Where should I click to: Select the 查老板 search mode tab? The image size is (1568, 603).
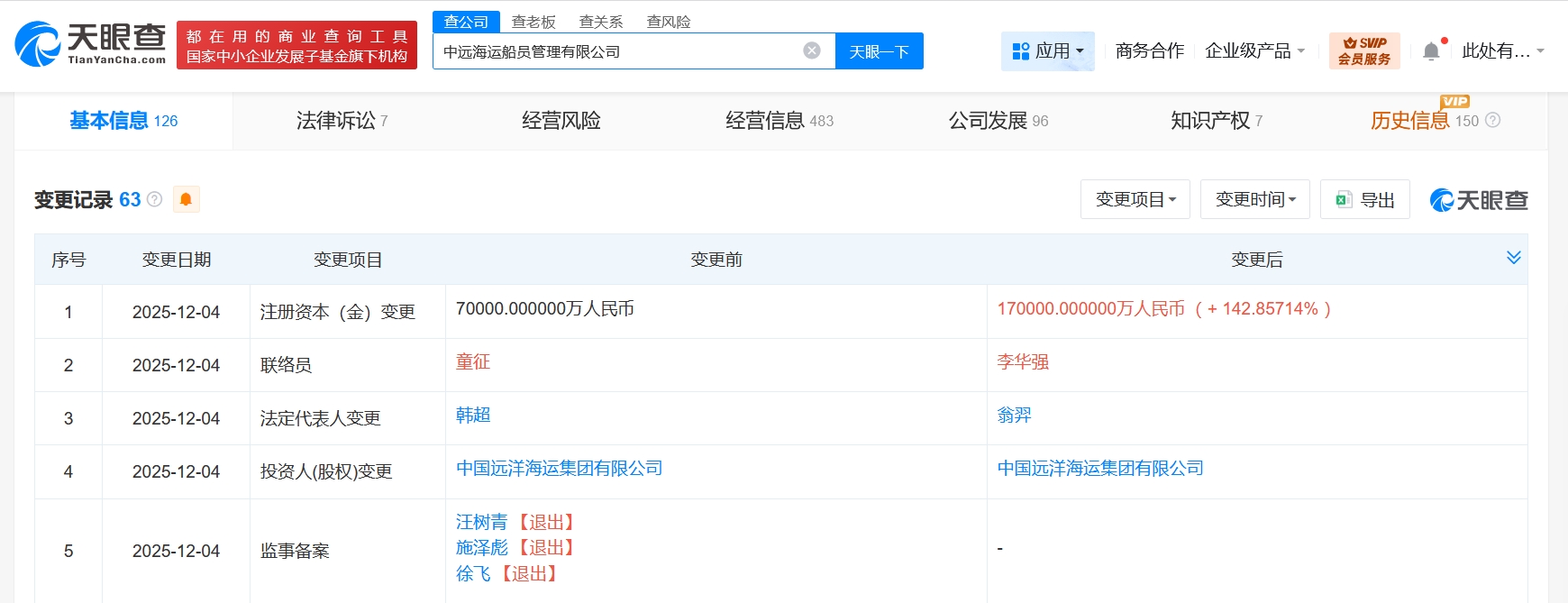click(x=533, y=22)
